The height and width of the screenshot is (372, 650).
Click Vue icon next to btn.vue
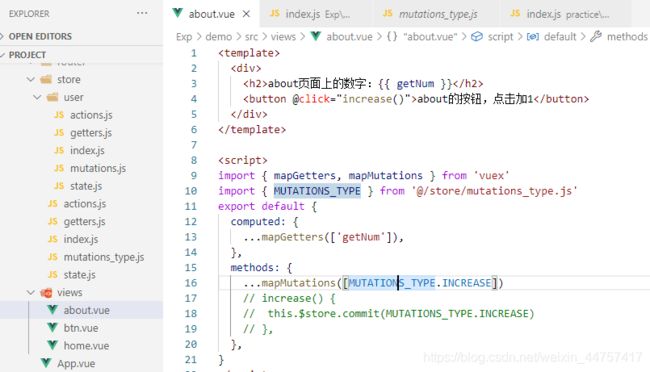(52, 328)
